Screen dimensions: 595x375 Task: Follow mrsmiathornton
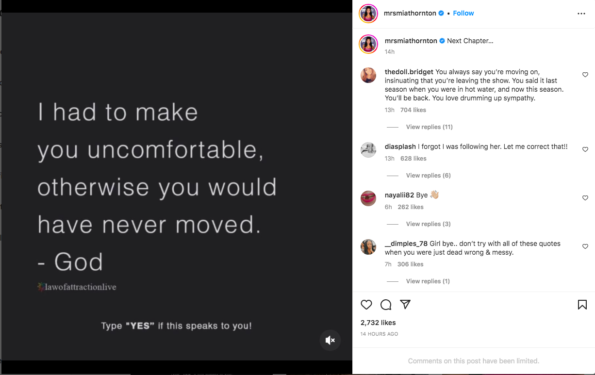click(x=463, y=13)
